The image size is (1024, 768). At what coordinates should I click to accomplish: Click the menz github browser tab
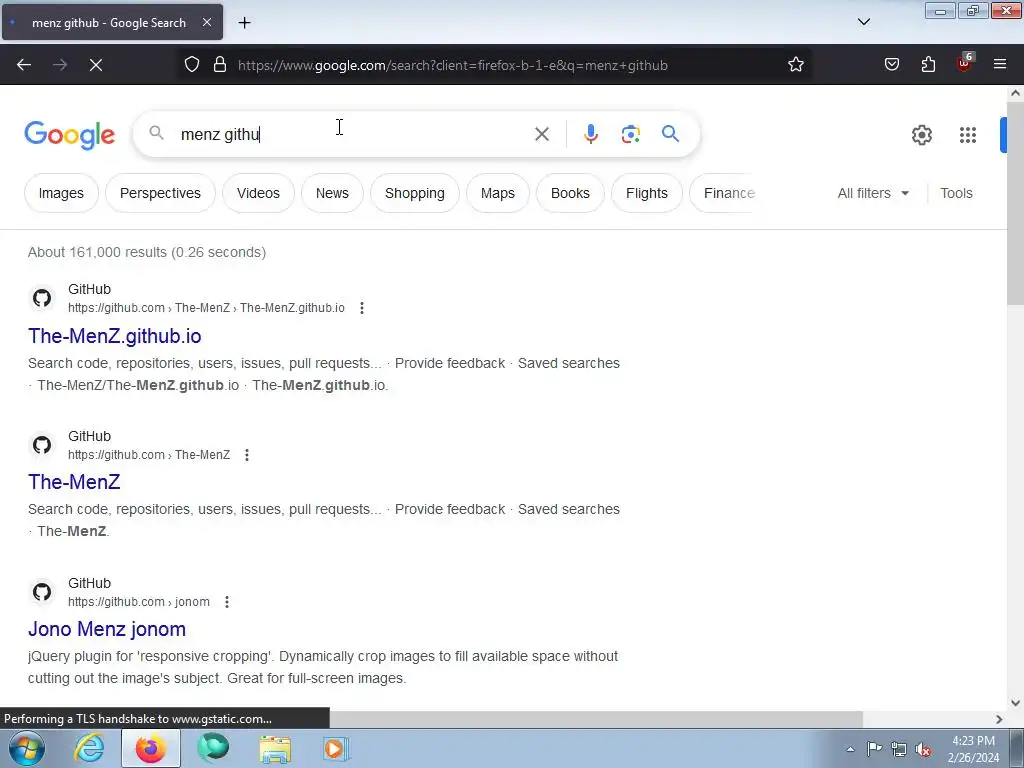click(112, 22)
